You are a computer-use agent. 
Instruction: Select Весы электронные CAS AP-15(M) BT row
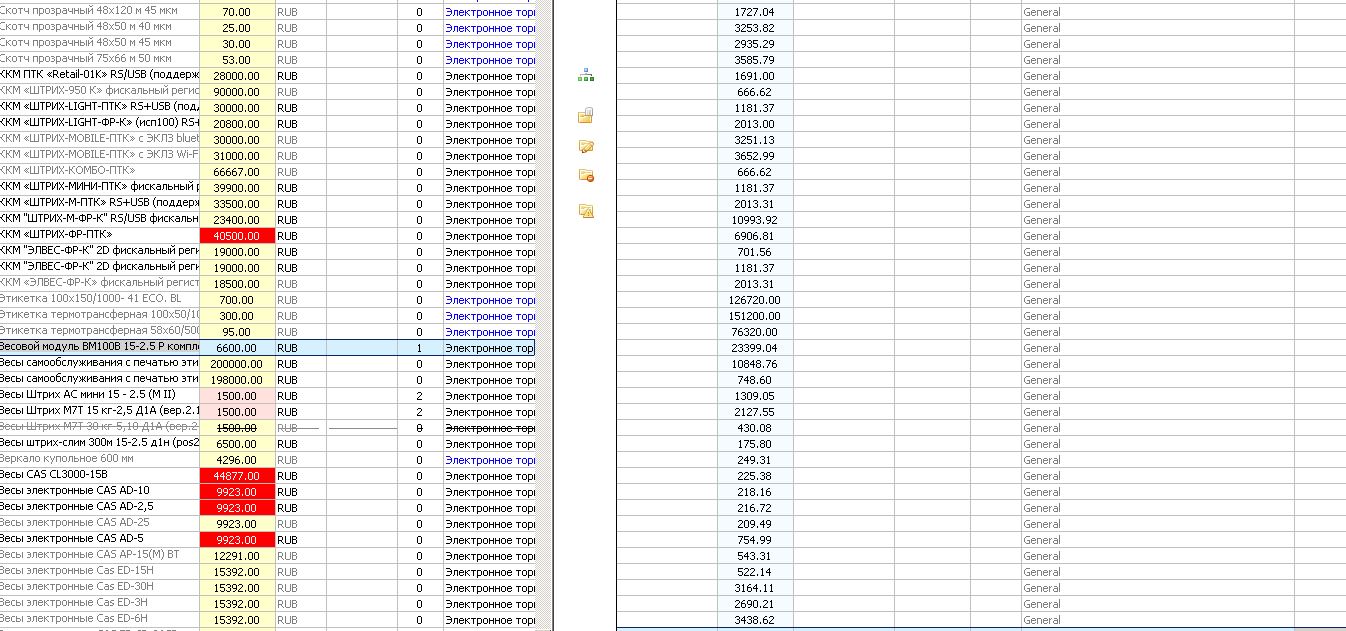pyautogui.click(x=268, y=556)
